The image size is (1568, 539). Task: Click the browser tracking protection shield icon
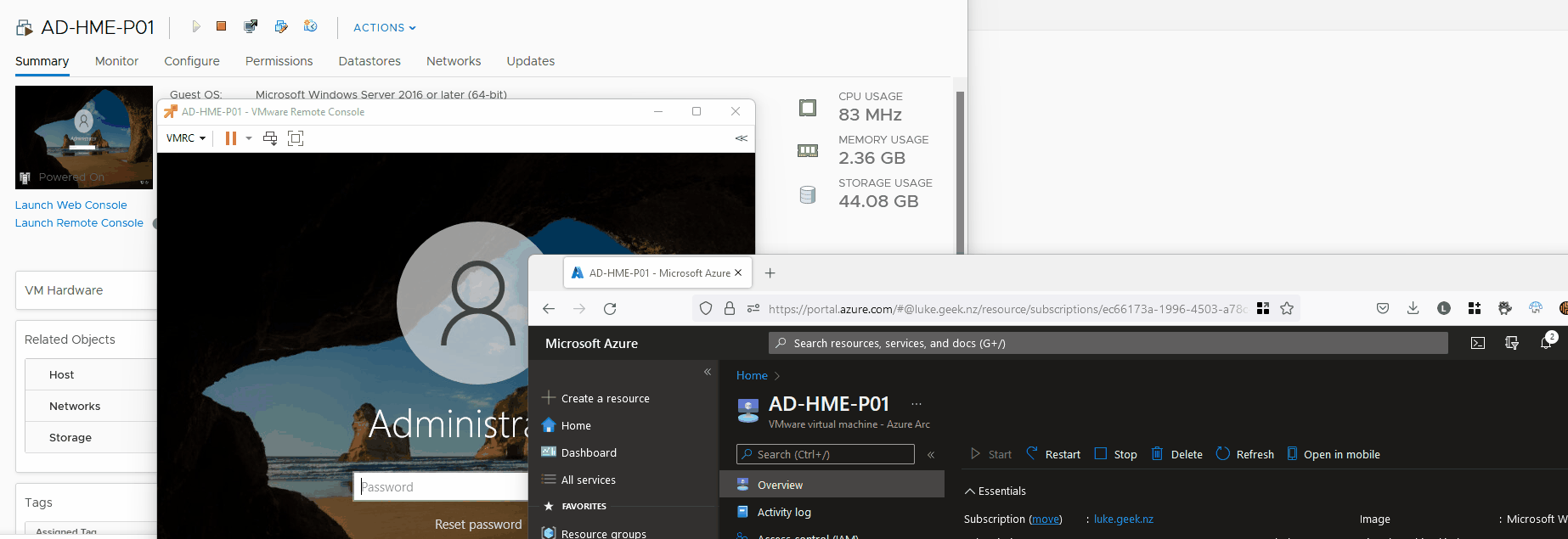point(706,309)
